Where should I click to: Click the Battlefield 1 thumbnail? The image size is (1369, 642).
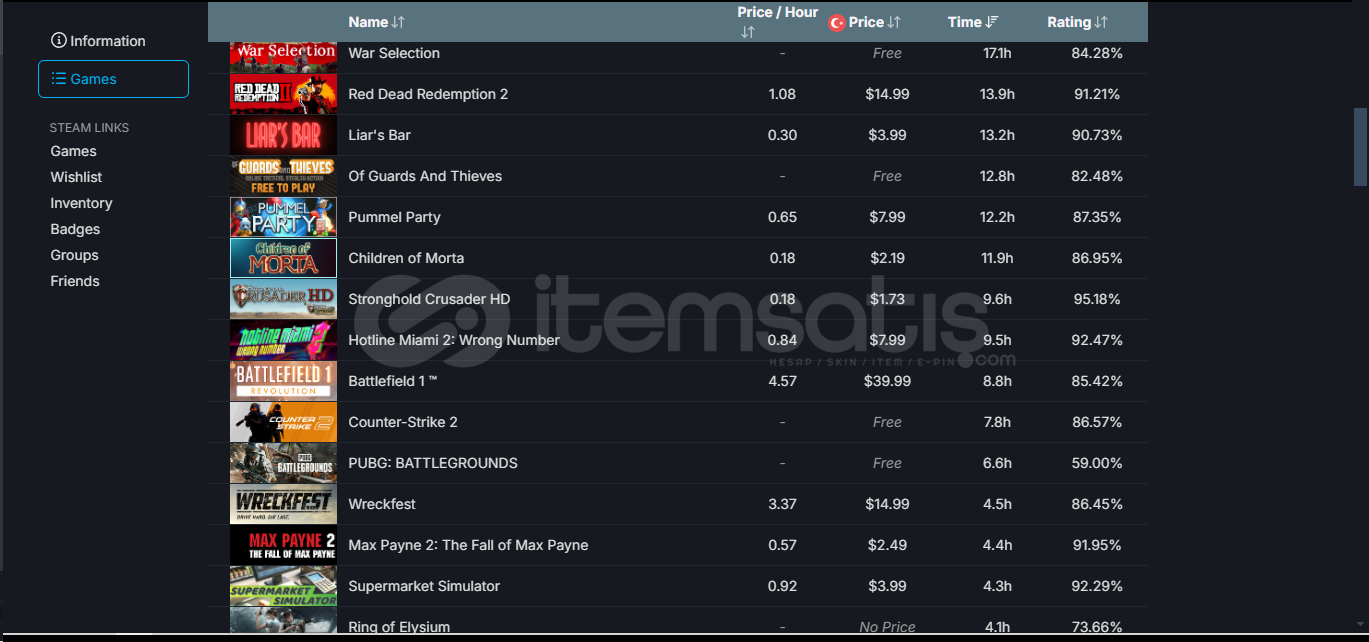283,381
